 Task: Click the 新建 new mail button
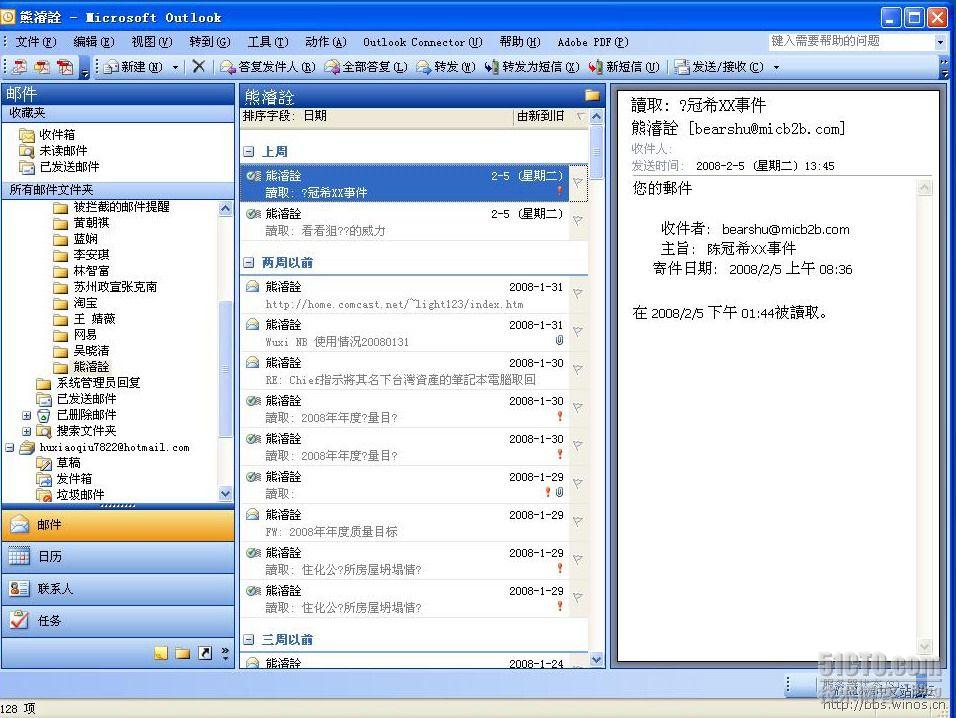134,66
